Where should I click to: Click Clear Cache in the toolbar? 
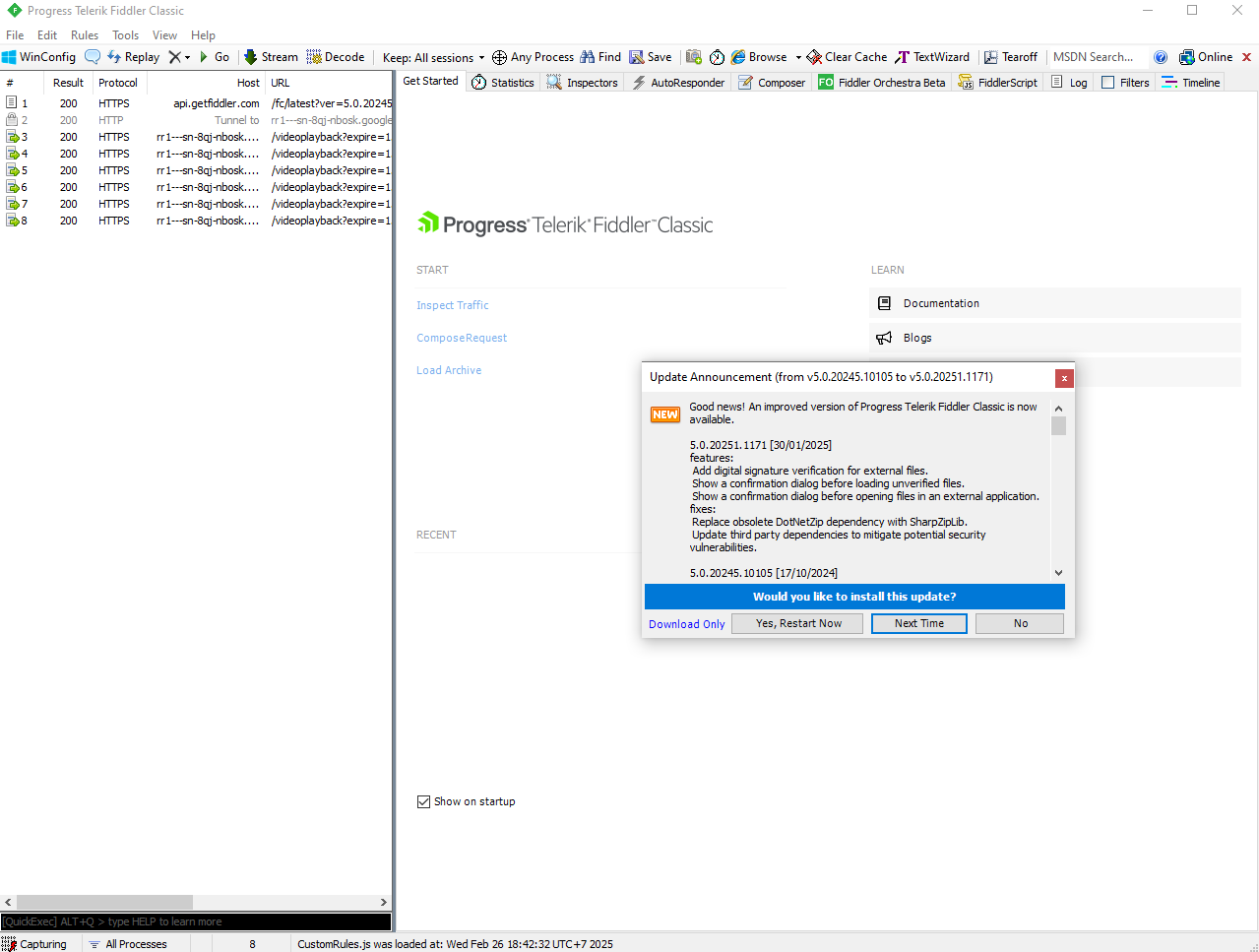tap(847, 57)
